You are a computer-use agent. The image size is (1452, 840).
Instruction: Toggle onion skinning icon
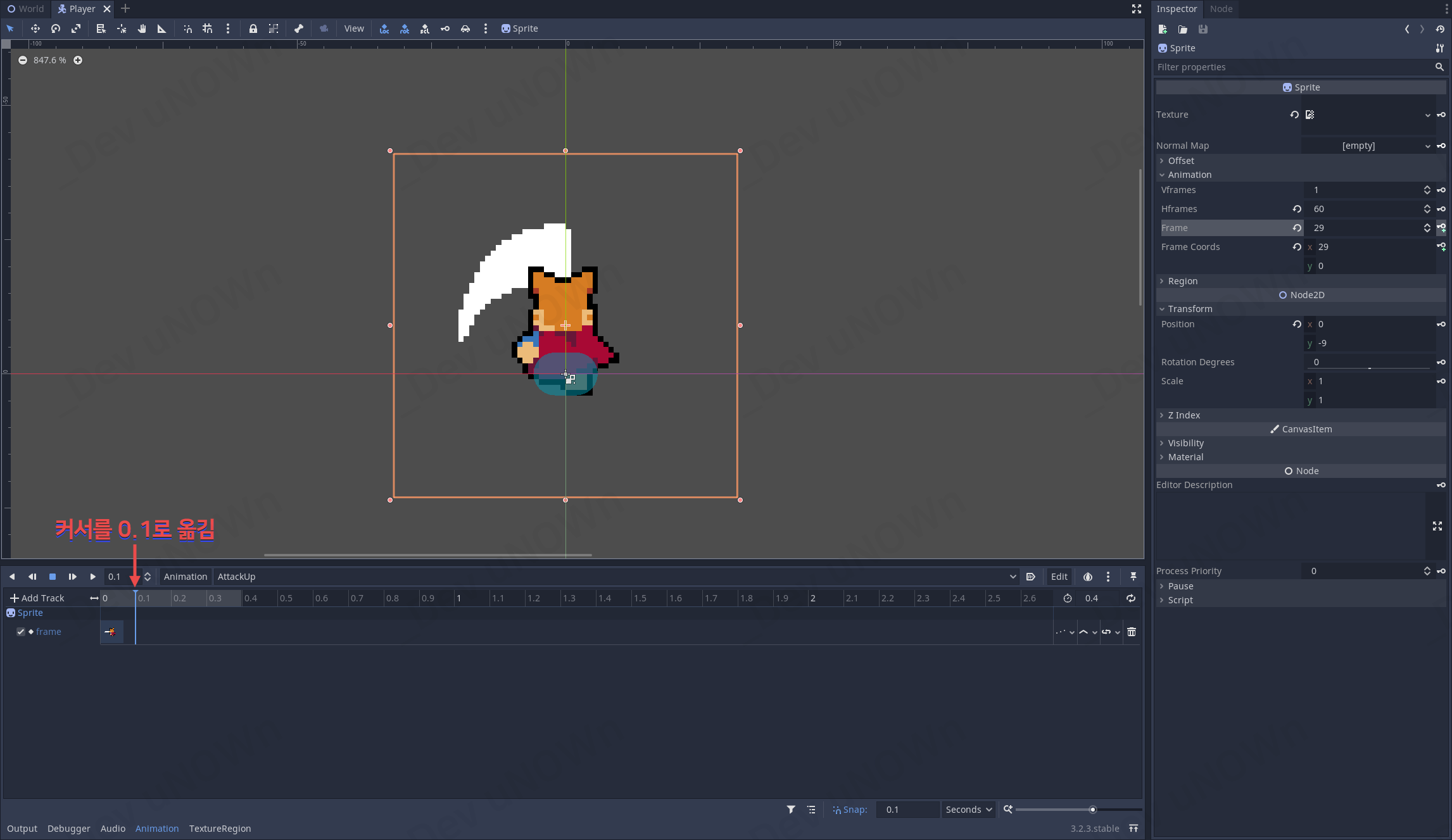[1088, 577]
